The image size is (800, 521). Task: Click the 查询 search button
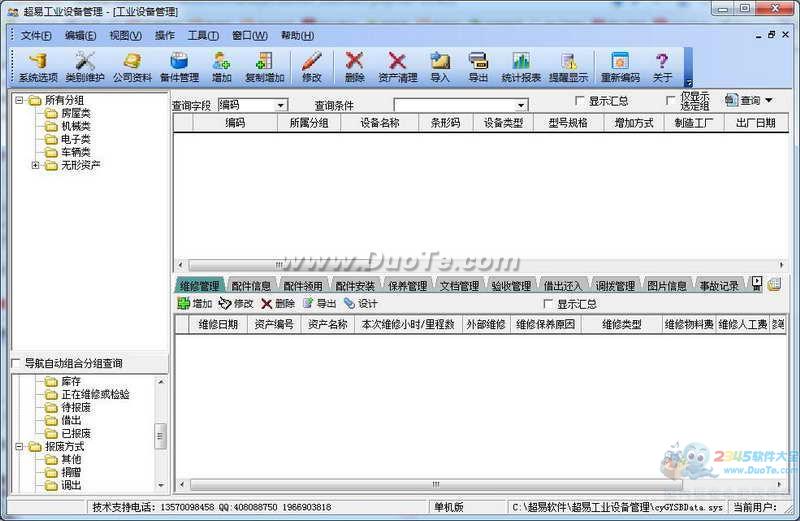pos(749,101)
